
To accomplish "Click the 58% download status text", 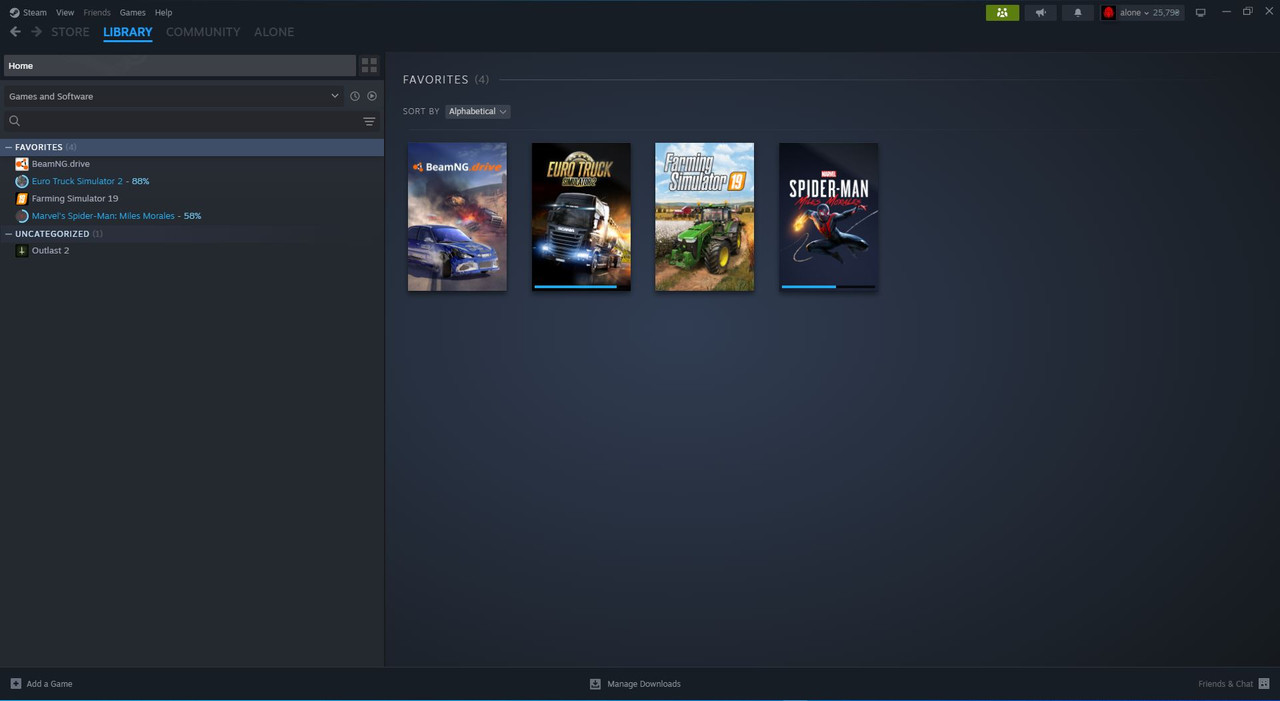I will click(192, 216).
